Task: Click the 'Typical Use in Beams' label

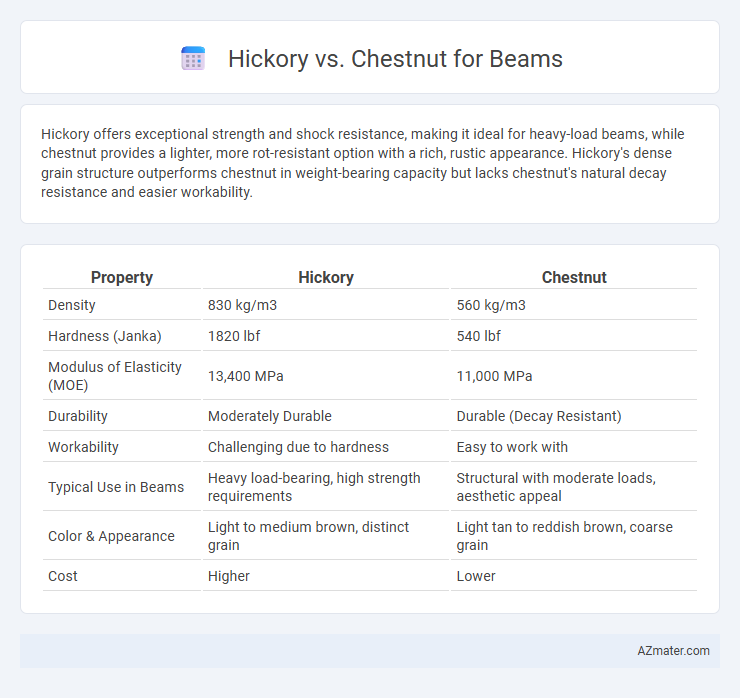Action: 116,487
